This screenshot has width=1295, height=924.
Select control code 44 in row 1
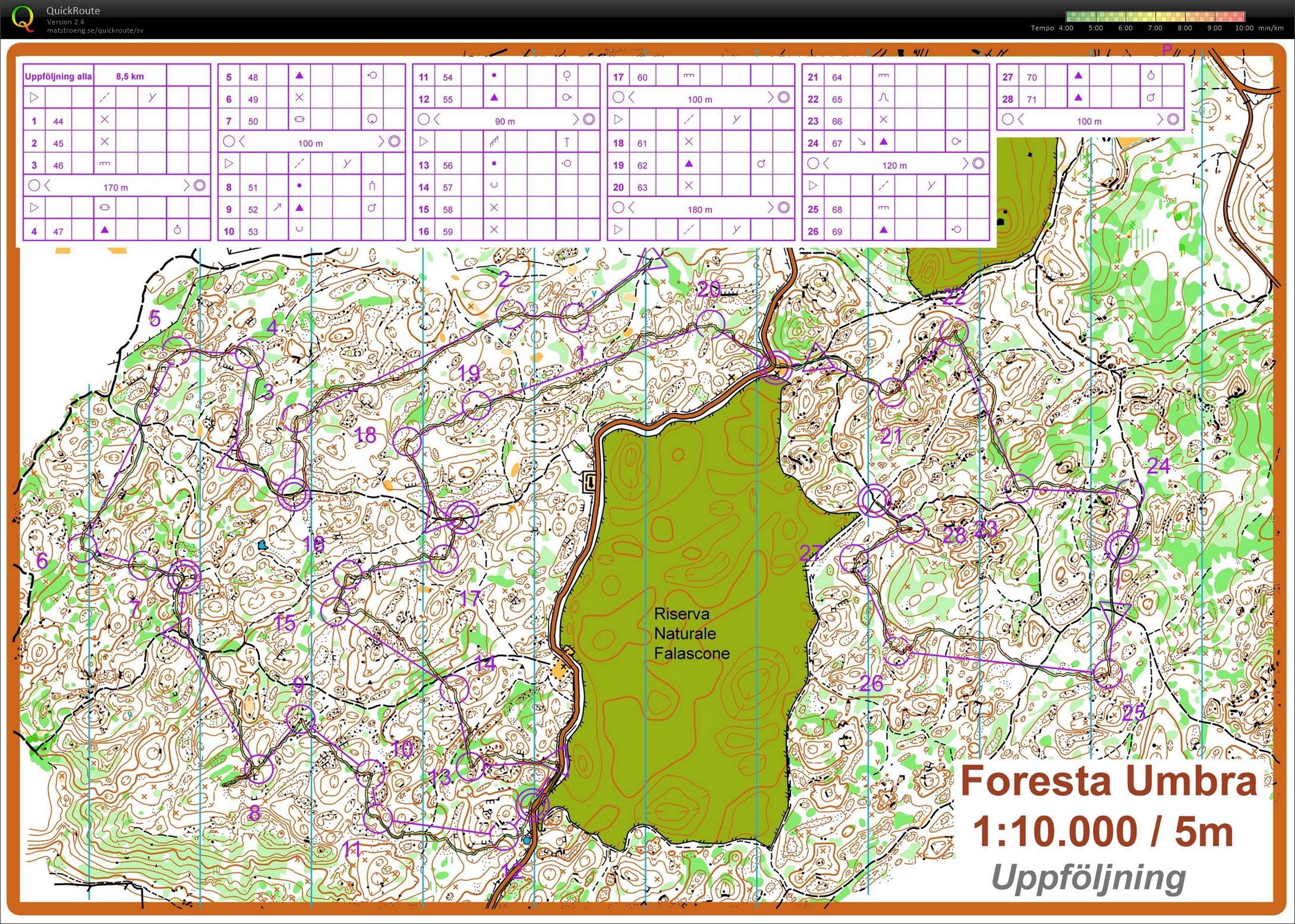(58, 121)
